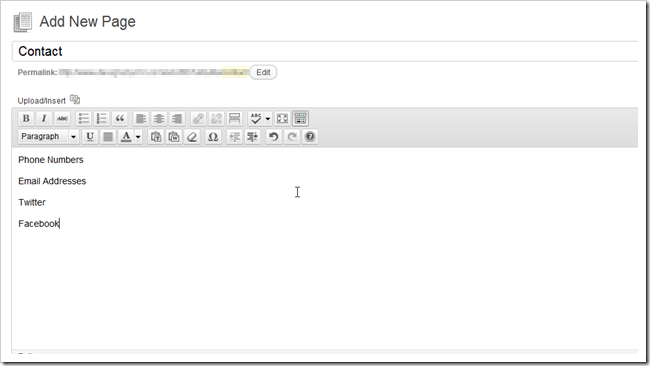Apply the text color A button
The height and width of the screenshot is (366, 650).
point(126,136)
